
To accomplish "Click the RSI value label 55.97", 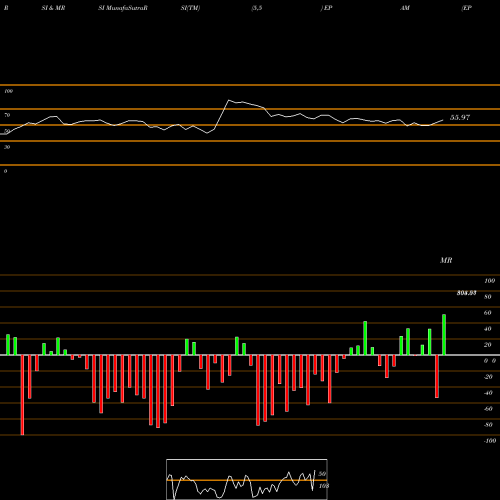I will (x=460, y=117).
